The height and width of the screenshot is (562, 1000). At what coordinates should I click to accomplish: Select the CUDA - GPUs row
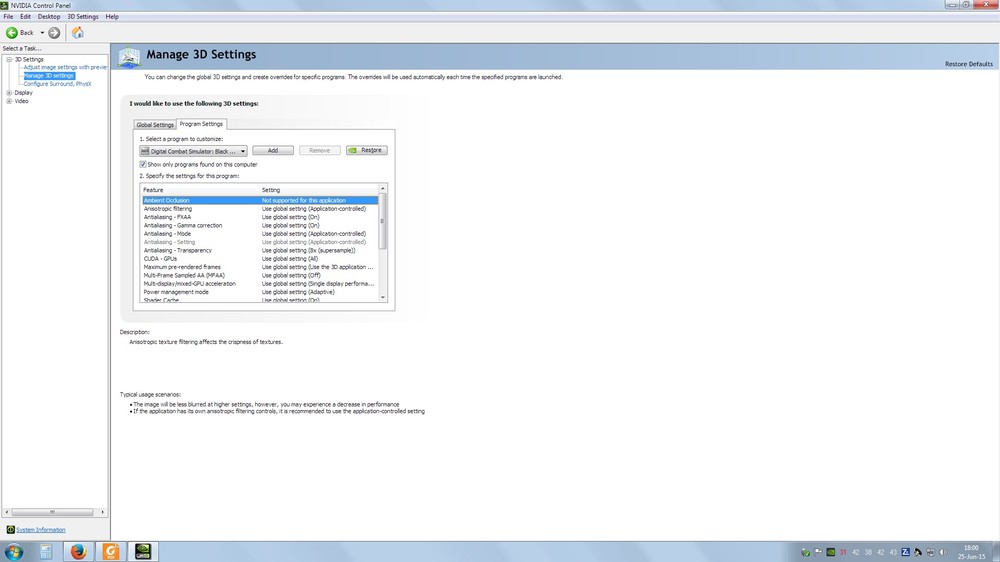pyautogui.click(x=260, y=258)
